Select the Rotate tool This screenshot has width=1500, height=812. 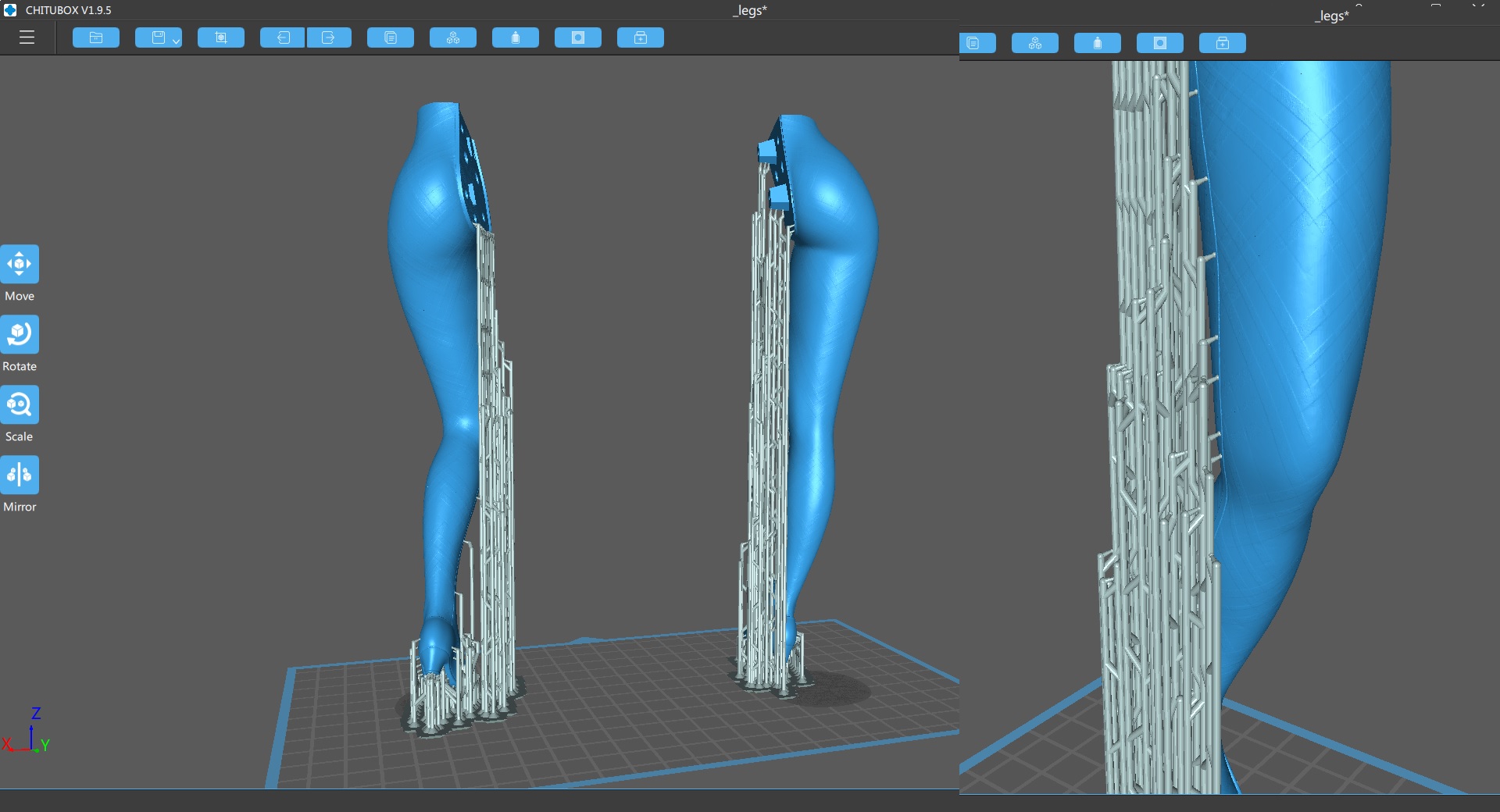click(20, 334)
